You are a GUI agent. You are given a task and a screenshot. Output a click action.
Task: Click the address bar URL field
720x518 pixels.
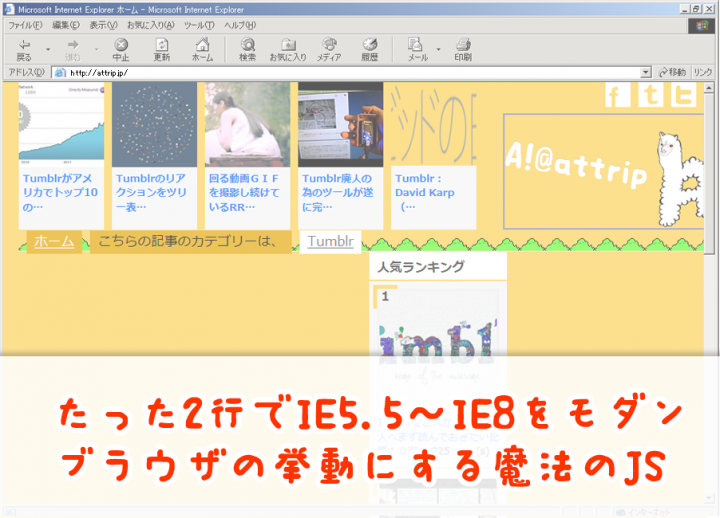coord(347,73)
